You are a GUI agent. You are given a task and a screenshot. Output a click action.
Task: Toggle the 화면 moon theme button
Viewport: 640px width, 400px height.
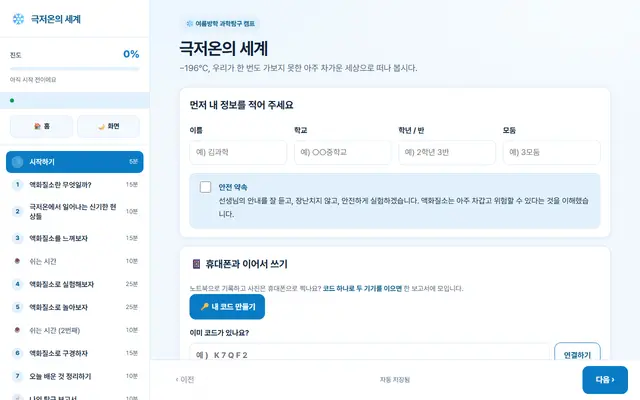tap(109, 126)
